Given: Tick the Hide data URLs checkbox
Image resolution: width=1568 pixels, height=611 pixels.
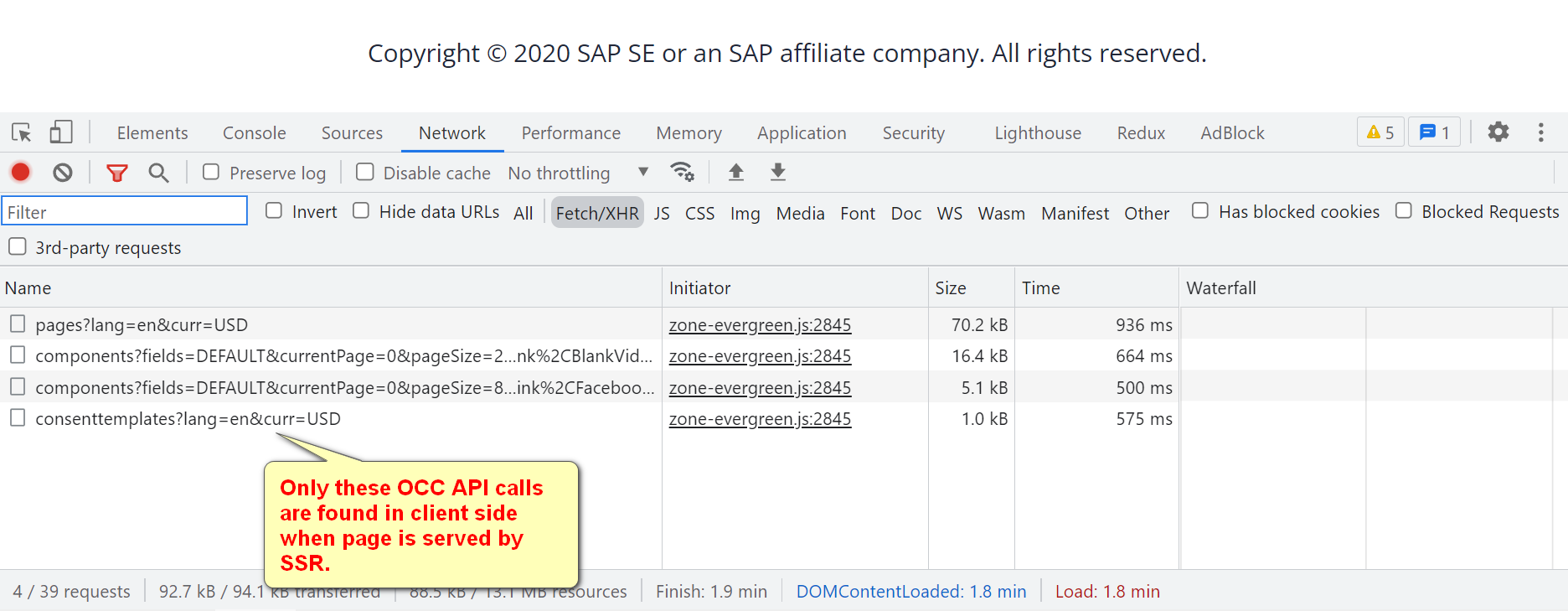Looking at the screenshot, I should [x=361, y=211].
